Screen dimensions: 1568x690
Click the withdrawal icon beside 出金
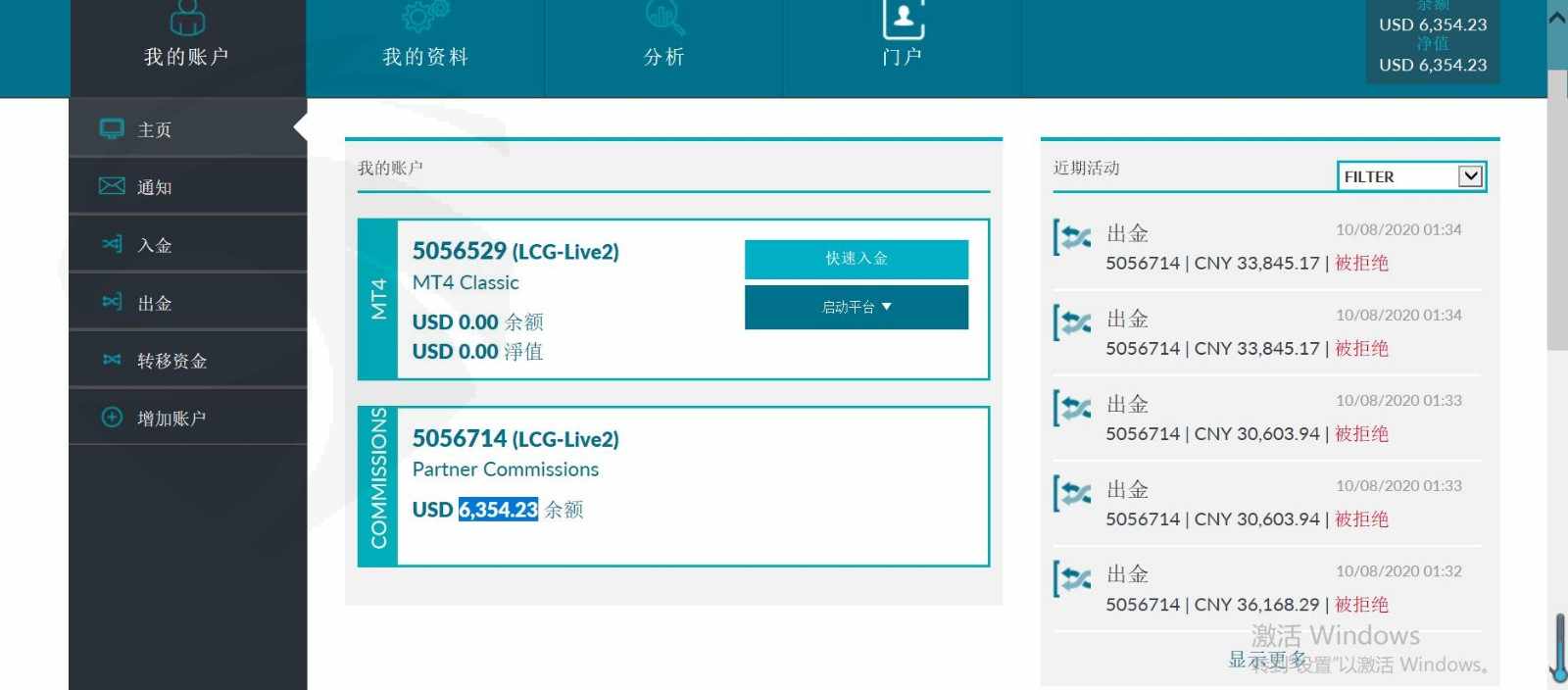112,302
